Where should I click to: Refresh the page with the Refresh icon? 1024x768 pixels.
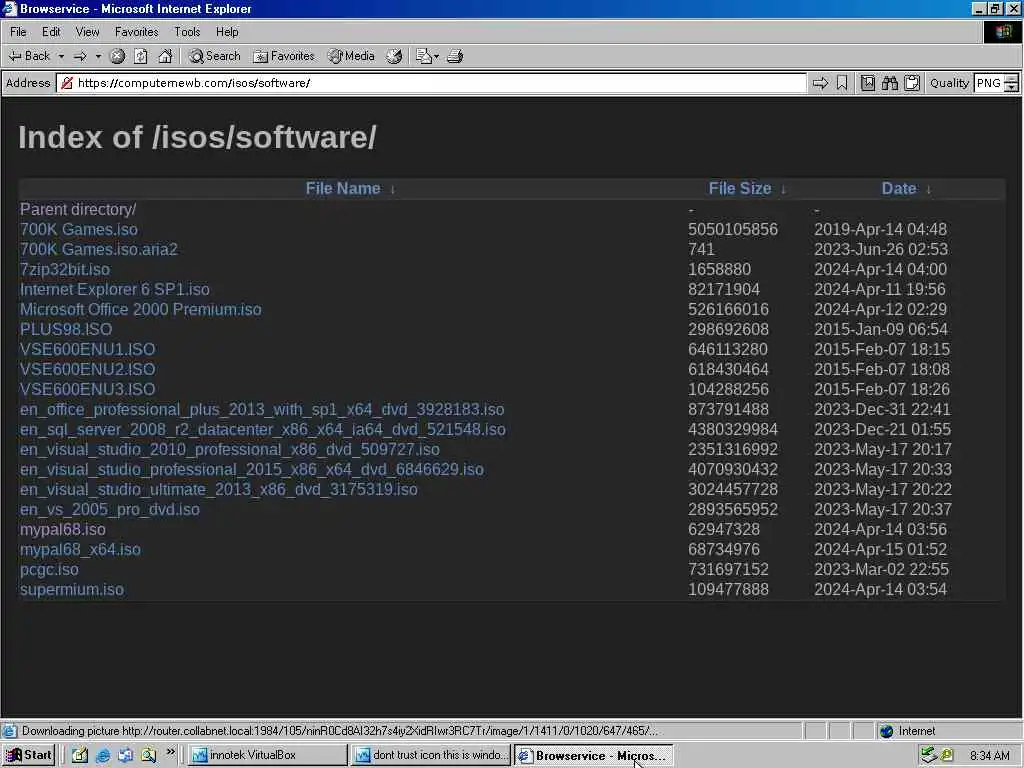tap(141, 56)
